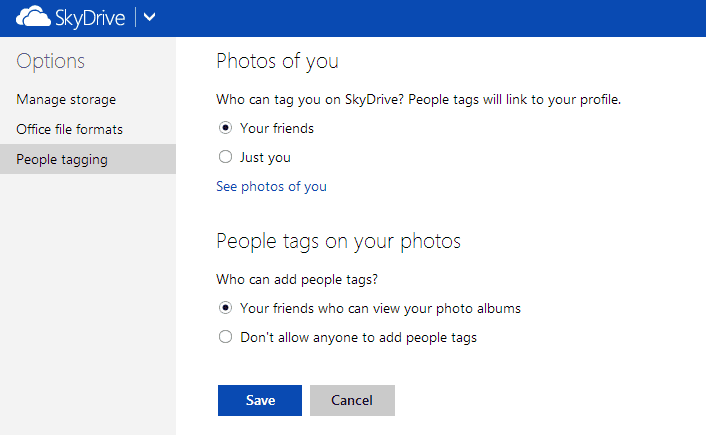The image size is (706, 435).
Task: Open the dropdown chevron beside SkyDrive
Action: coord(149,17)
